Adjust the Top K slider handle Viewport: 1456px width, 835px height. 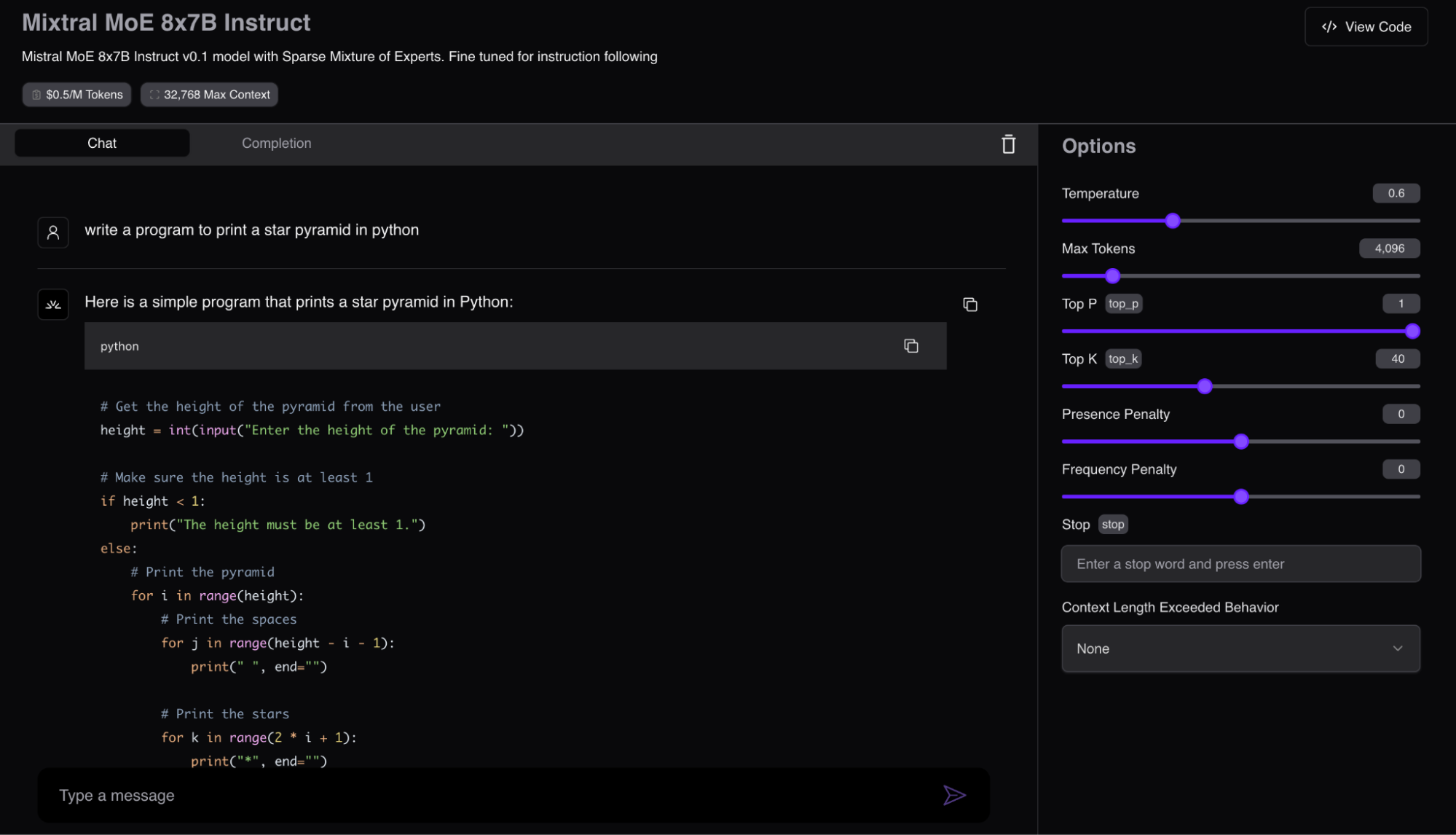point(1205,386)
